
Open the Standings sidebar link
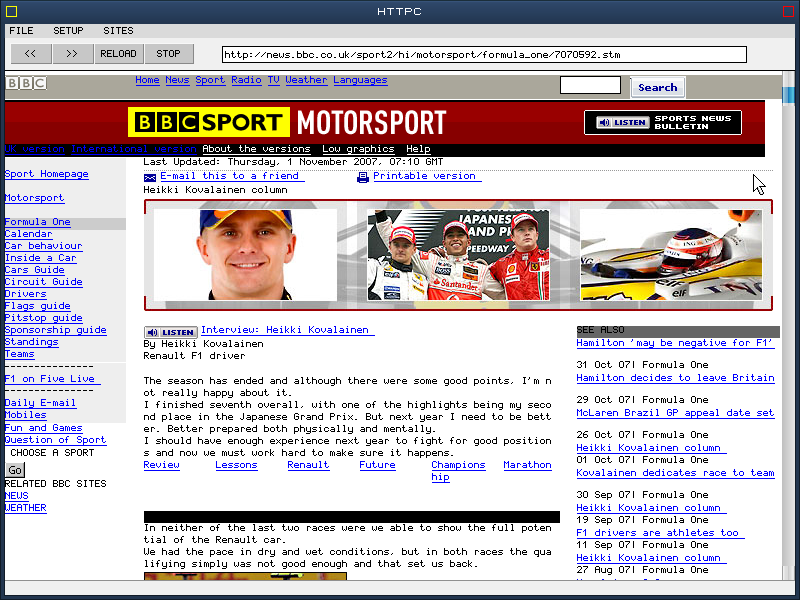pos(32,342)
